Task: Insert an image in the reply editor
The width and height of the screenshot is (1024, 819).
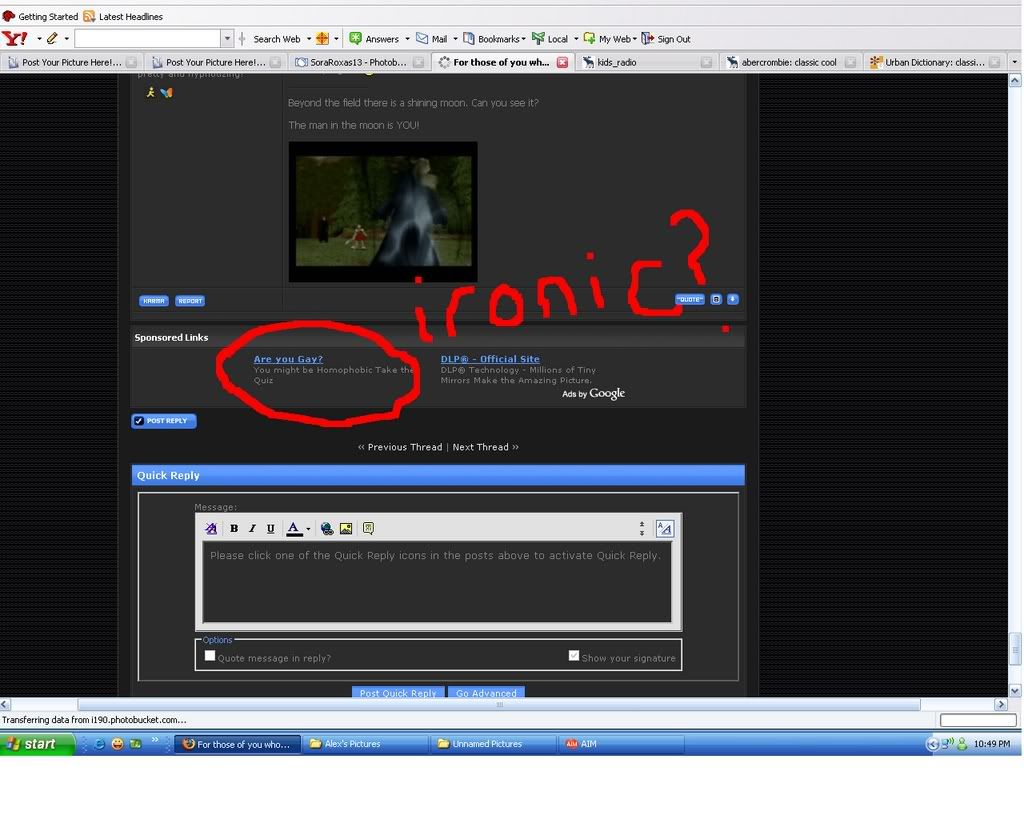Action: tap(346, 528)
